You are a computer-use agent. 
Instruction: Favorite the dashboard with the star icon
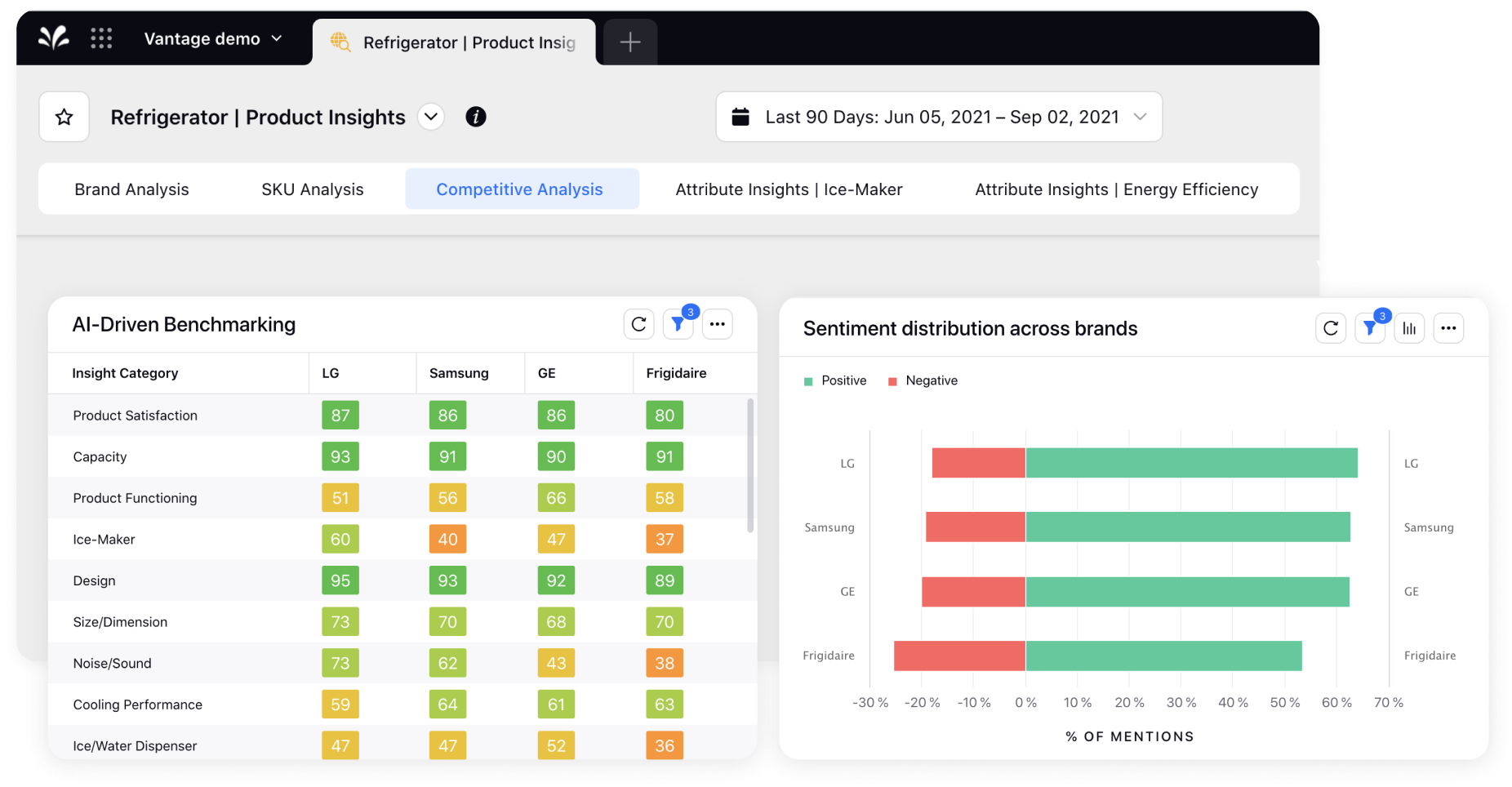[x=64, y=118]
